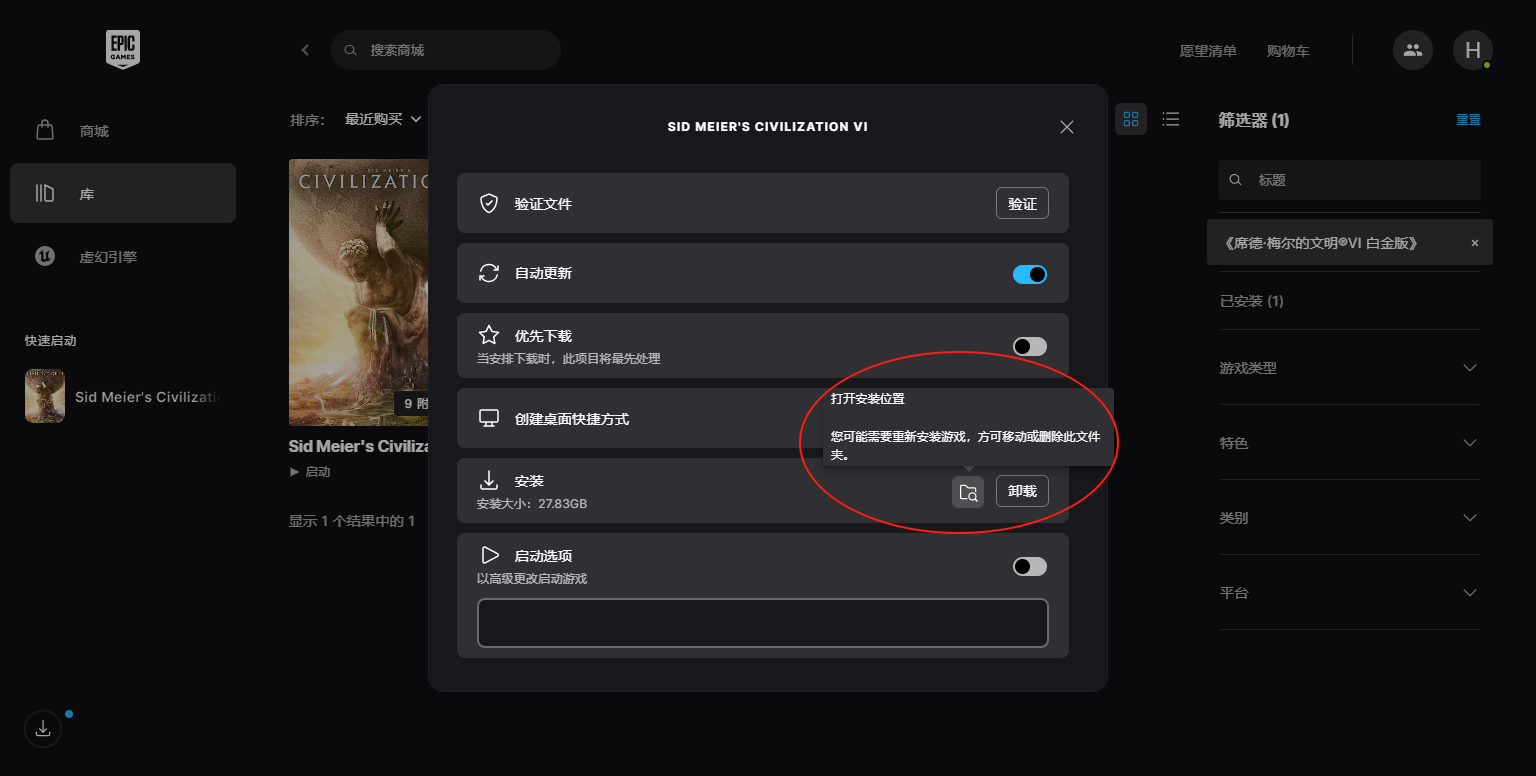The image size is (1536, 776).
Task: Click the 验证文件 shield icon
Action: (x=489, y=203)
